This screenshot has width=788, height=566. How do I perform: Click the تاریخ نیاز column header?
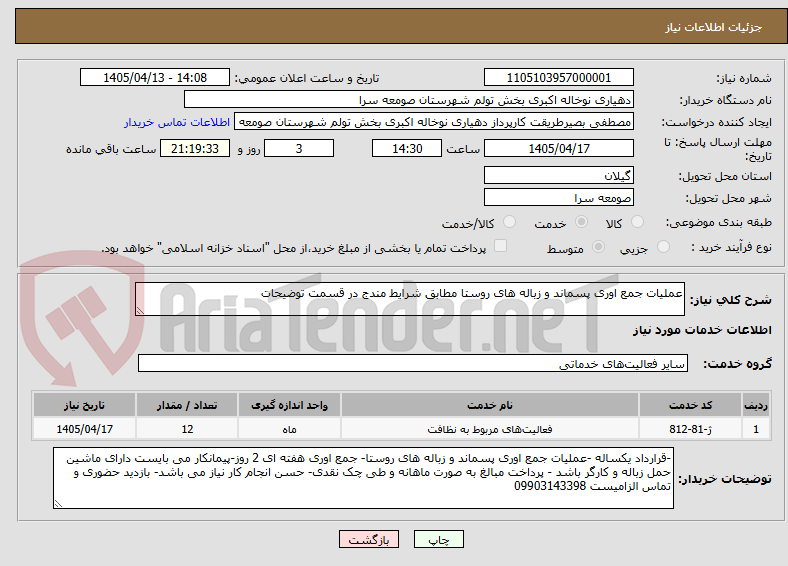tap(84, 405)
